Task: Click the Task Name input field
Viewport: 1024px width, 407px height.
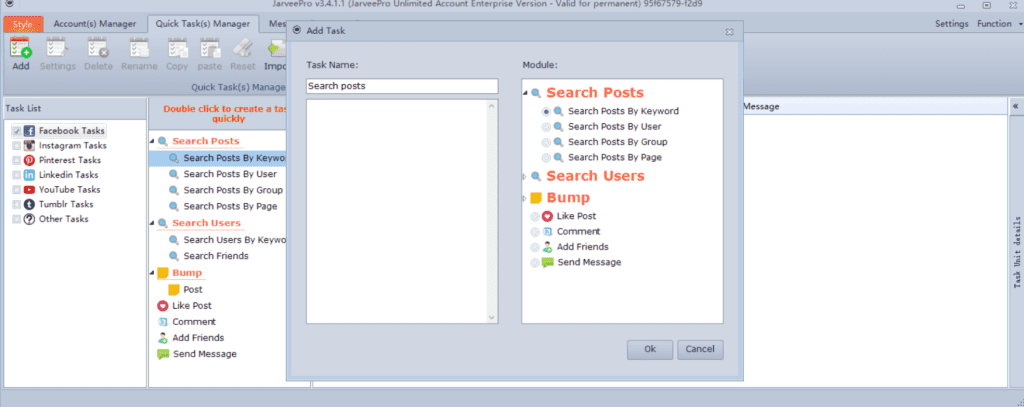Action: [x=402, y=86]
